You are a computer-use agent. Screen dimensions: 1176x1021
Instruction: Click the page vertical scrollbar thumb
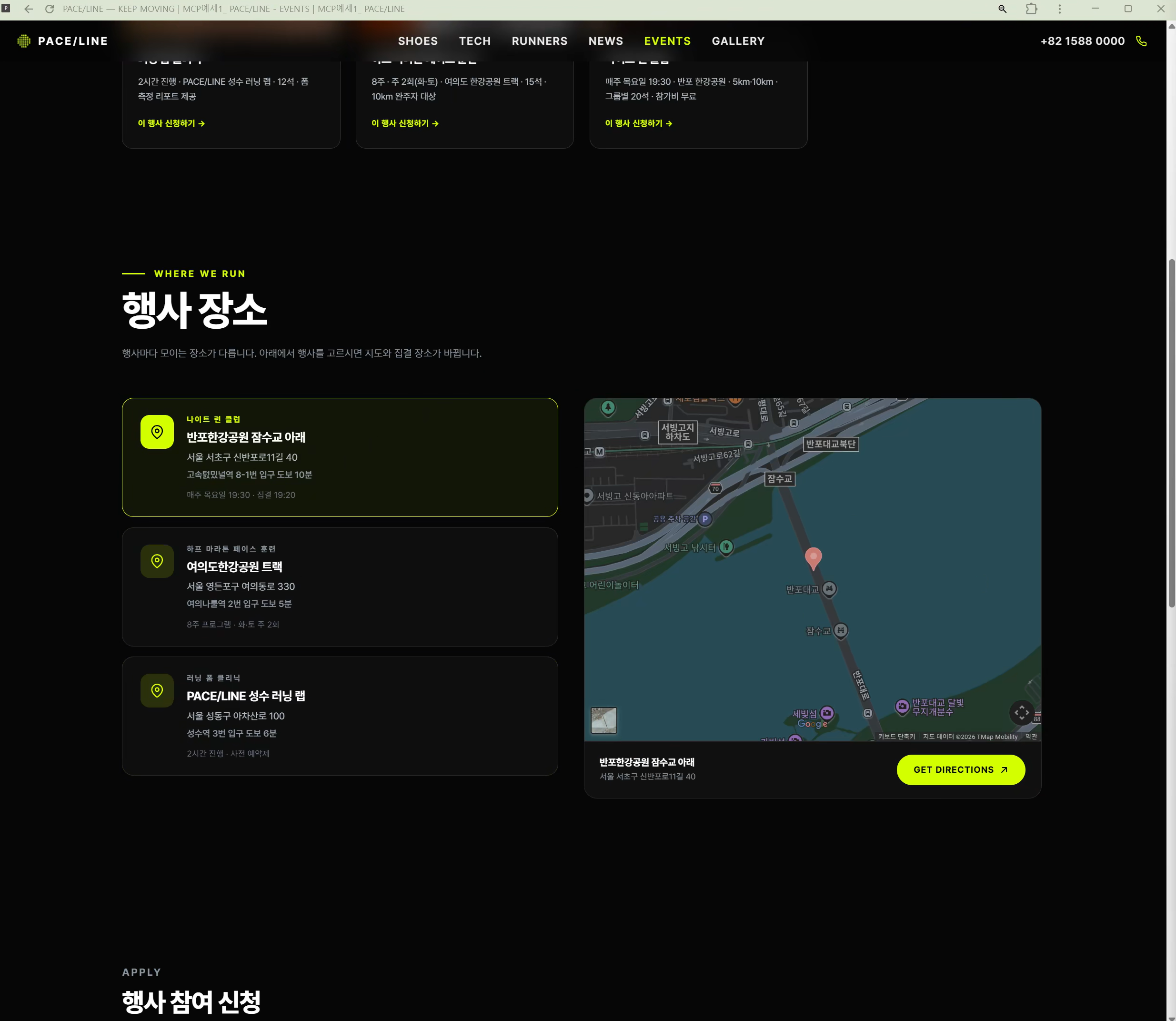coord(1171,433)
